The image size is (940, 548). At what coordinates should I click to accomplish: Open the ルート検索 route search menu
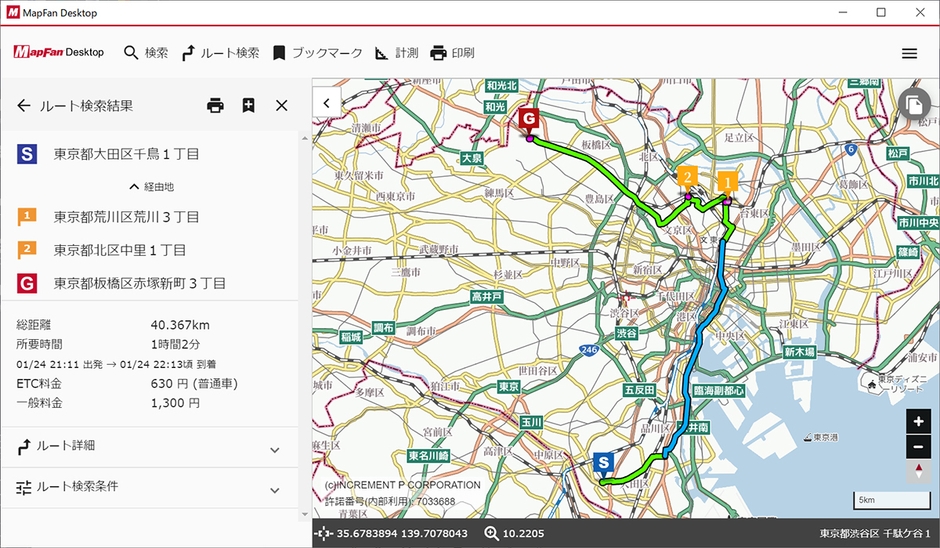(x=220, y=53)
